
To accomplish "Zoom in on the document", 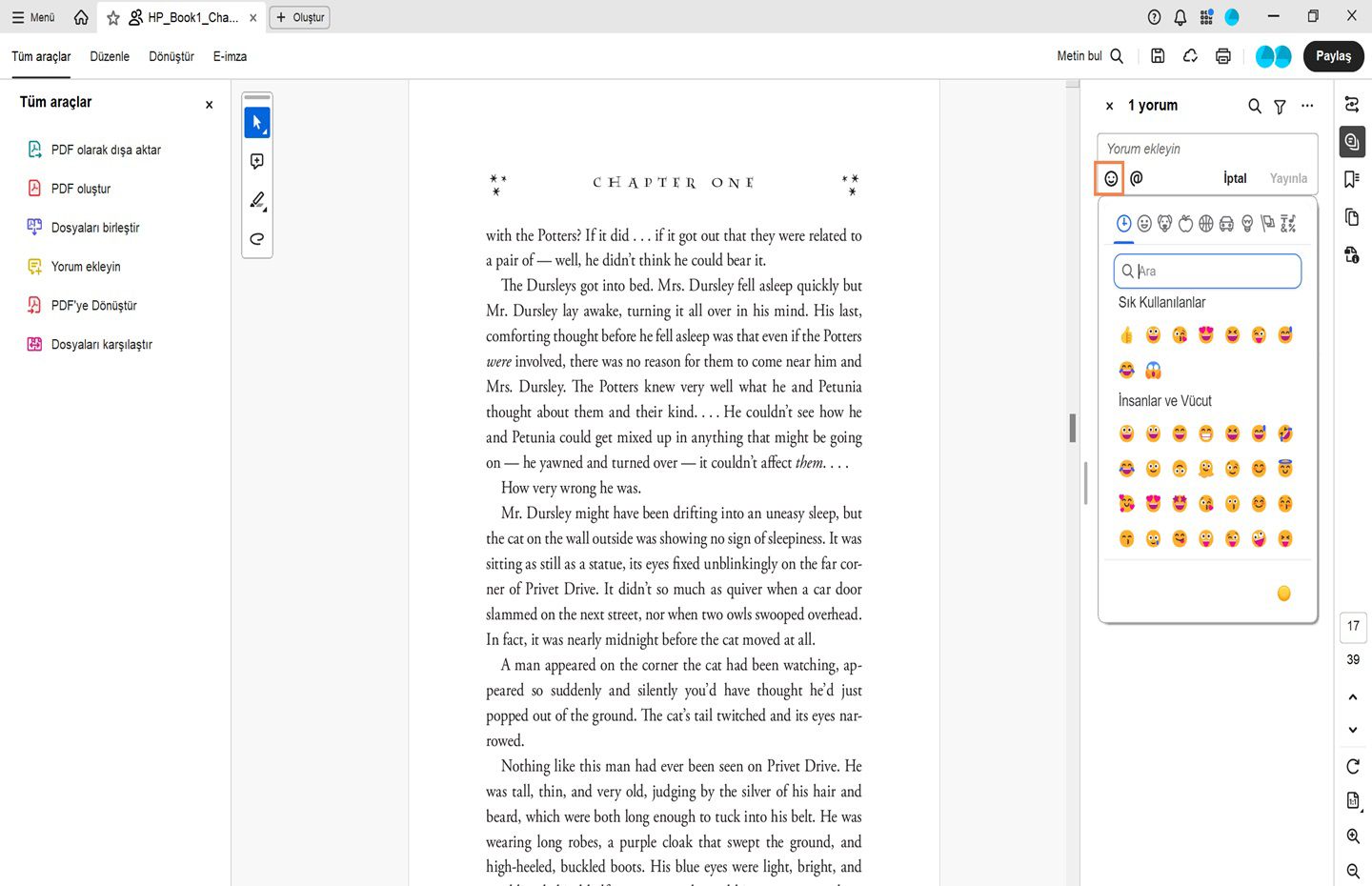I will coord(1353,836).
